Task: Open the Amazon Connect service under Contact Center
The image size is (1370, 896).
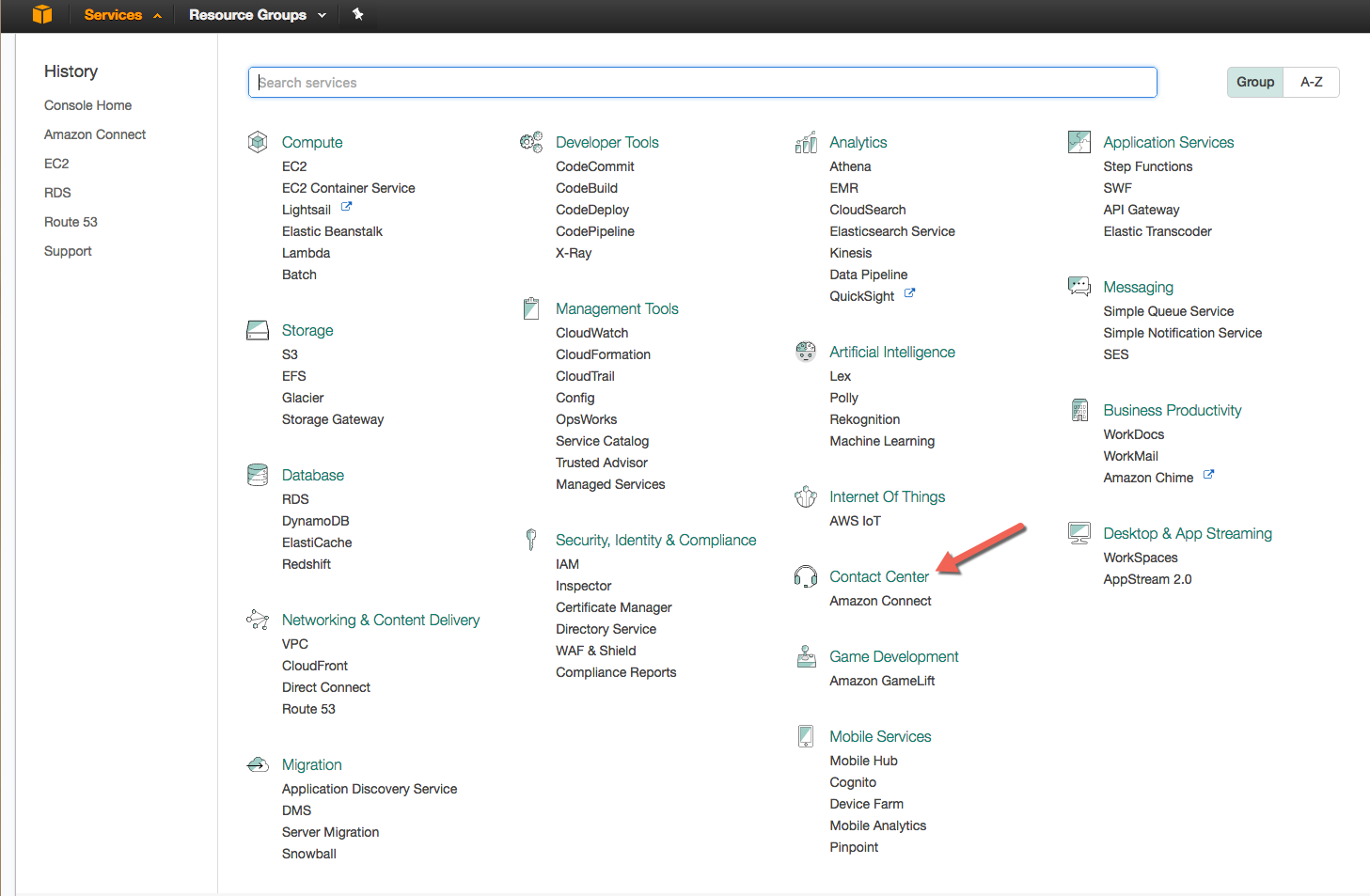Action: (x=880, y=601)
